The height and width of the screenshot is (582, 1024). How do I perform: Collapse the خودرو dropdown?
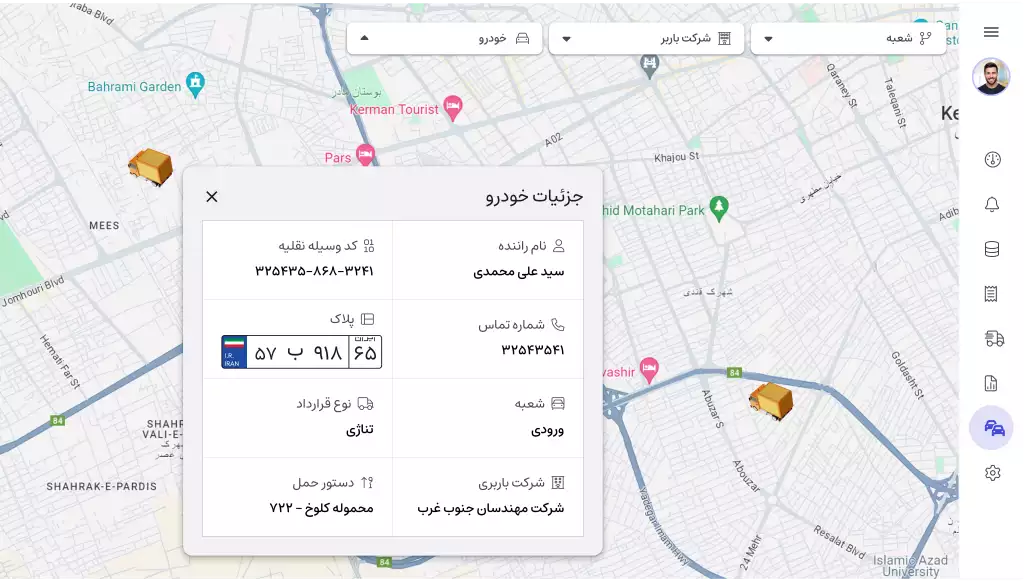tap(444, 39)
